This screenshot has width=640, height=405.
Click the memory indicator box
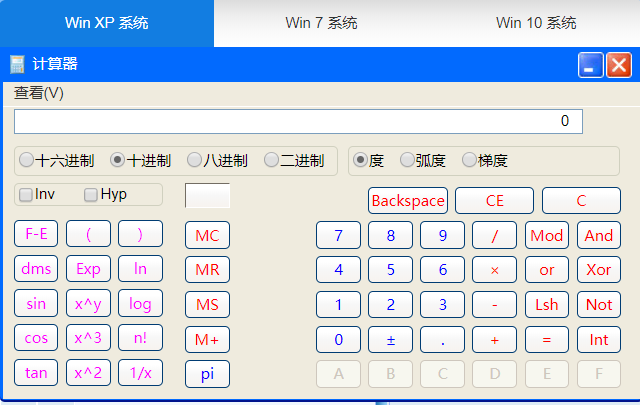coord(207,196)
